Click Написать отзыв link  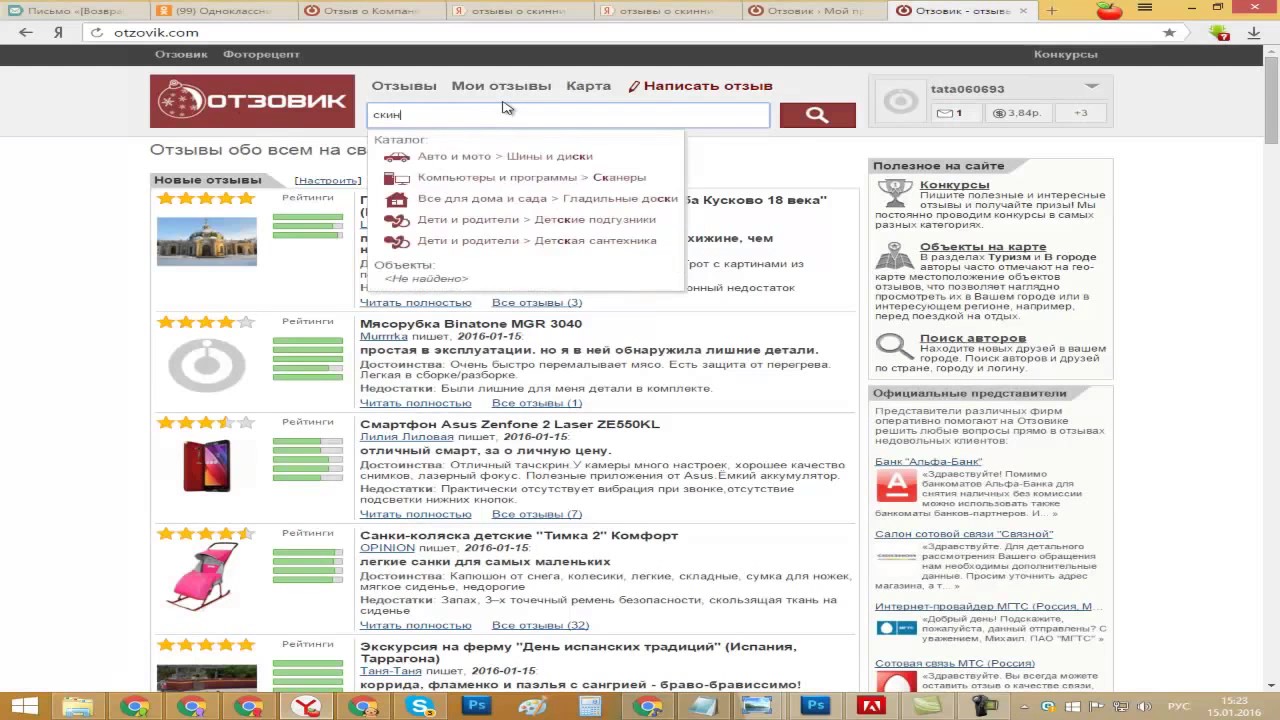[700, 86]
